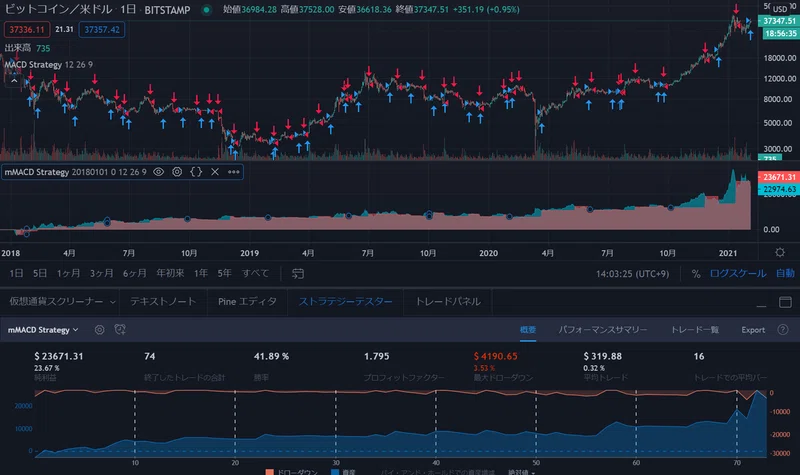Click the max drawdown $ 4190.65 value
Viewport: 800px width, 475px height.
(x=495, y=356)
